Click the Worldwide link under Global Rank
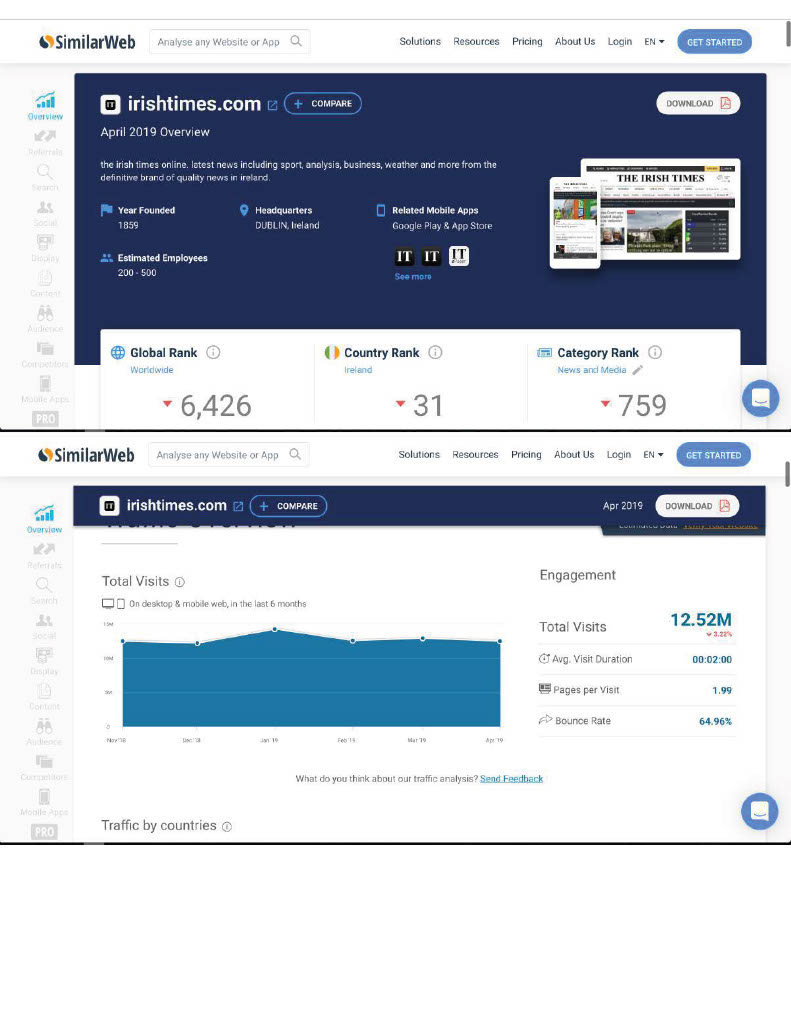Screen dimensions: 791x1024 coord(152,370)
